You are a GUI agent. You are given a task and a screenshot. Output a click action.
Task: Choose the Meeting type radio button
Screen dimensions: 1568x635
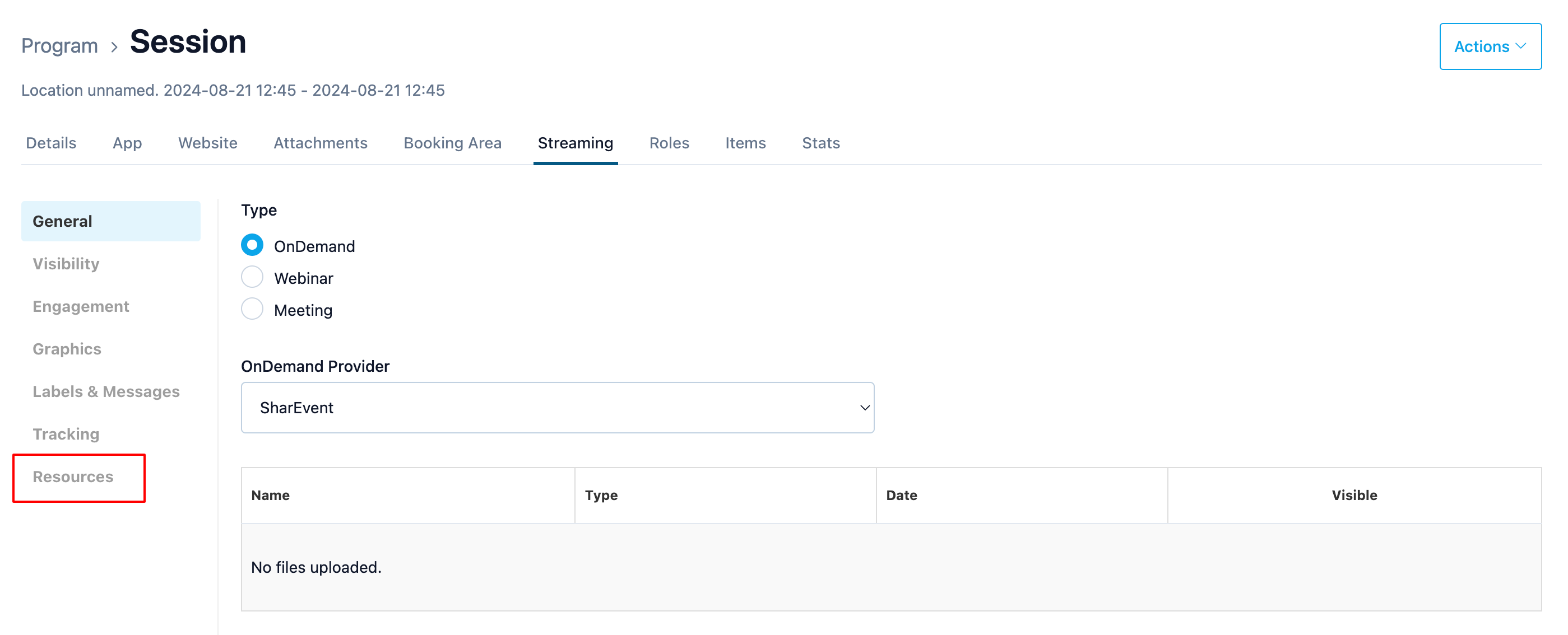(x=252, y=309)
